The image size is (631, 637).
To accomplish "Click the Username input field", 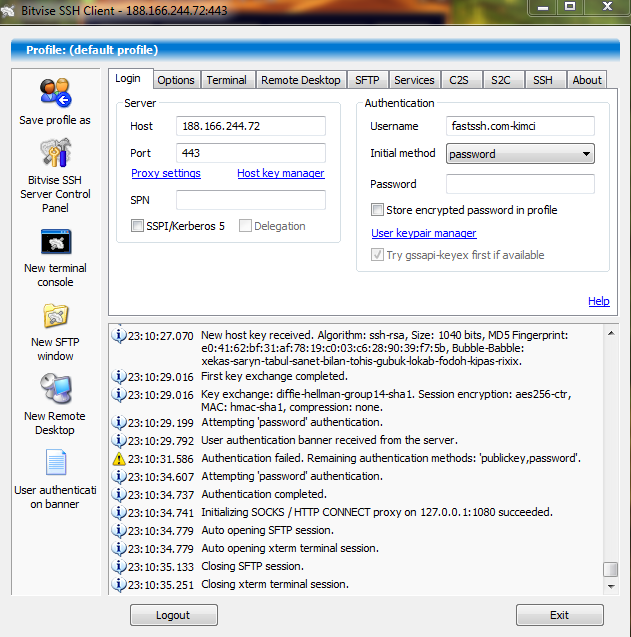I will pos(520,126).
